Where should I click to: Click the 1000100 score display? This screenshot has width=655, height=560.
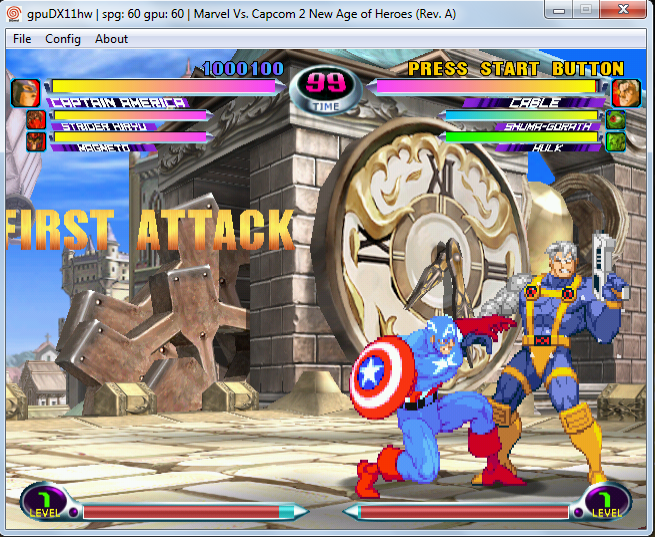(x=243, y=69)
